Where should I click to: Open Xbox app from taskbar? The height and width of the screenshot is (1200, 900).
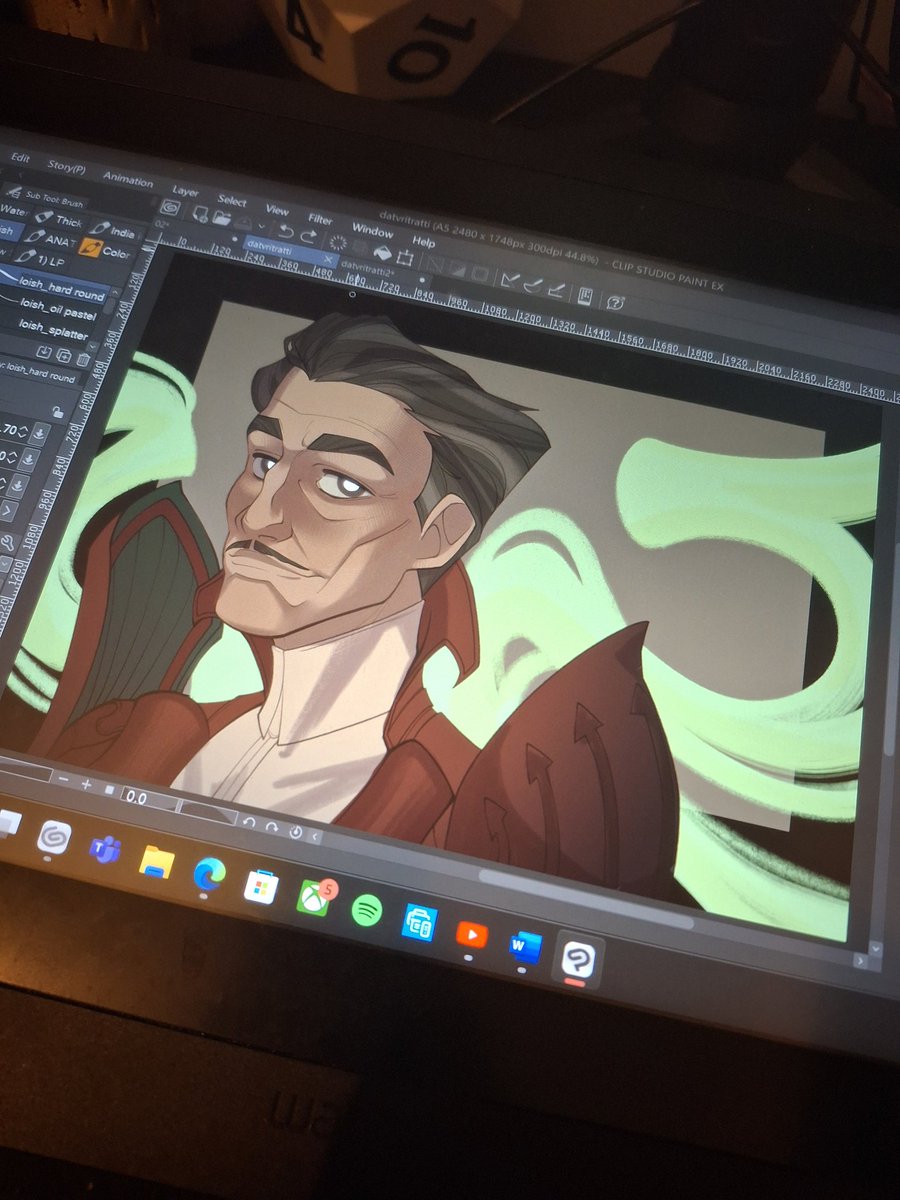[315, 896]
